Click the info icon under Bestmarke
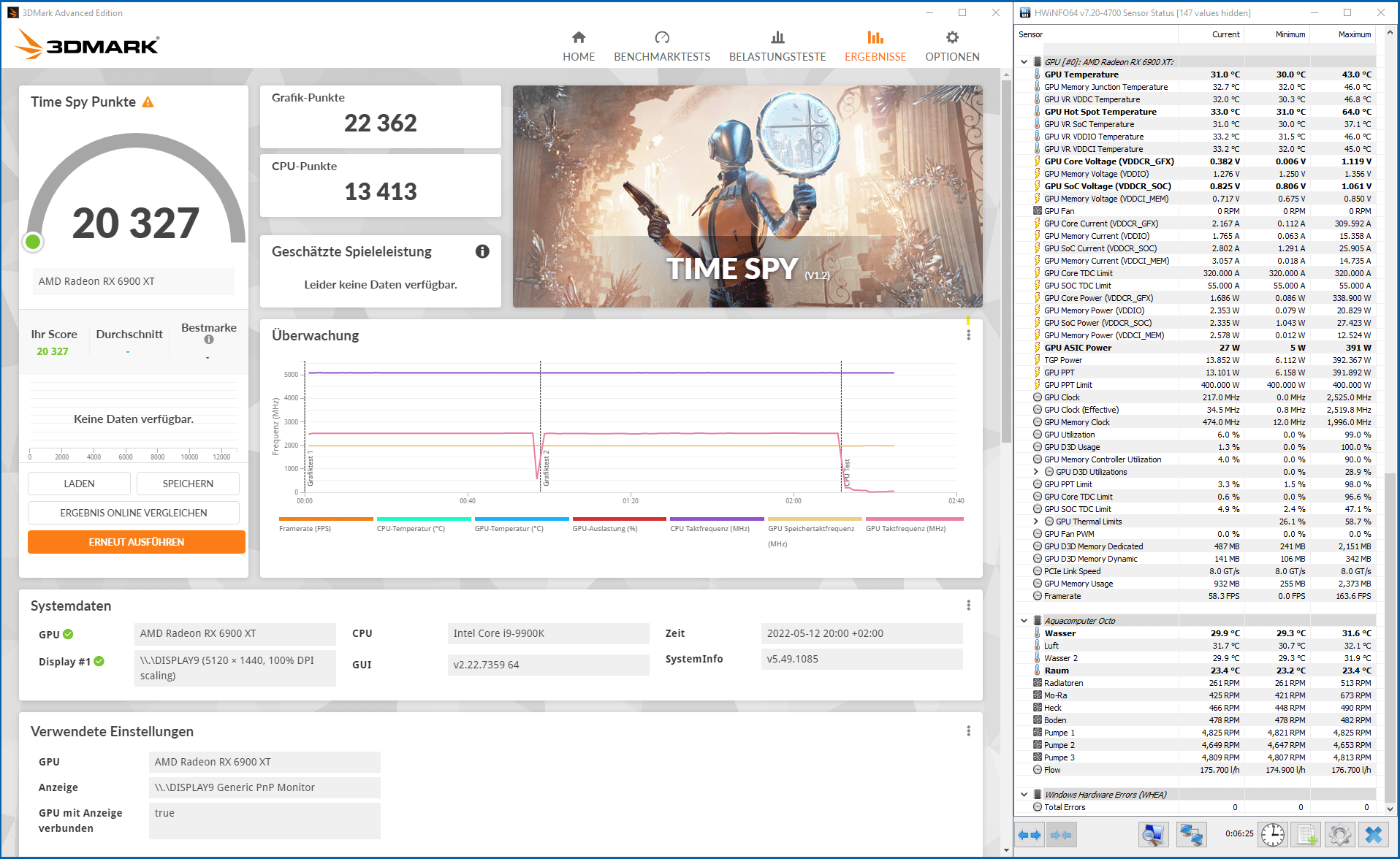This screenshot has height=859, width=1400. click(209, 340)
